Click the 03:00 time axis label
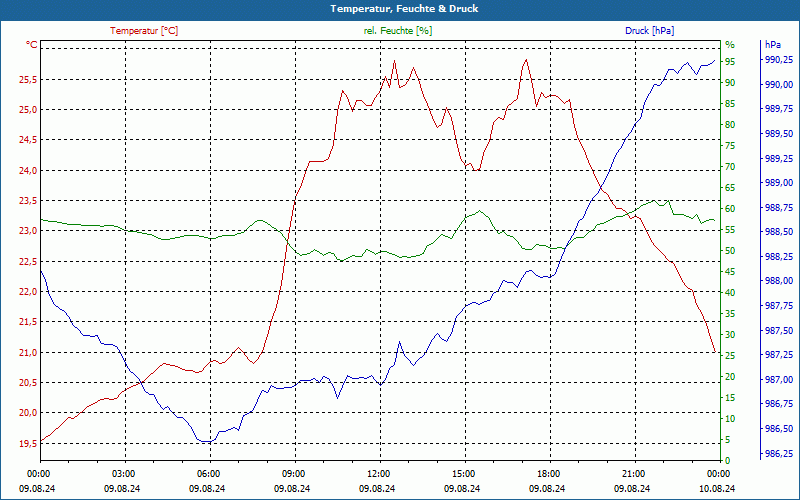Image resolution: width=800 pixels, height=500 pixels. click(x=123, y=473)
